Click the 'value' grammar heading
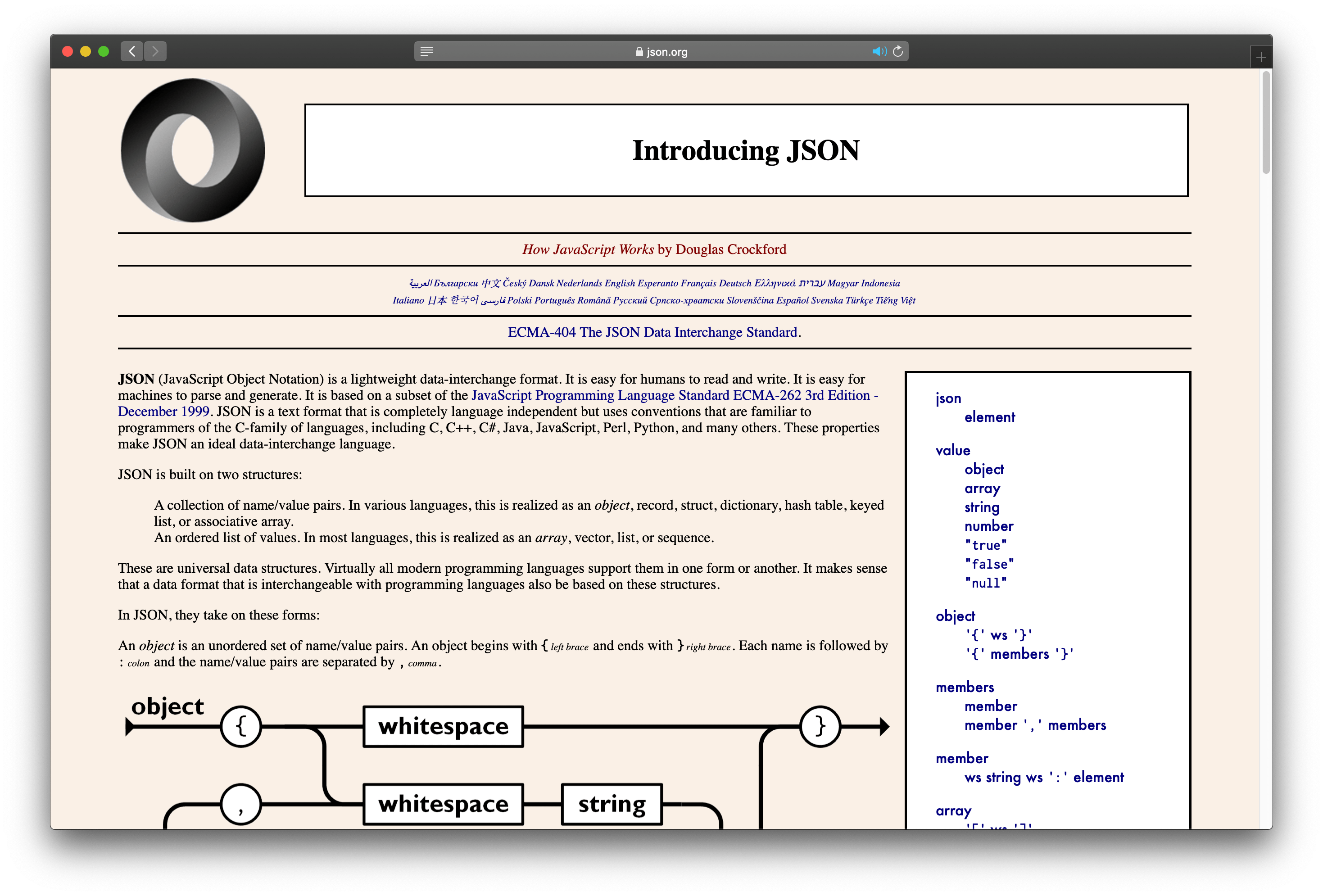The height and width of the screenshot is (896, 1323). pyautogui.click(x=952, y=451)
